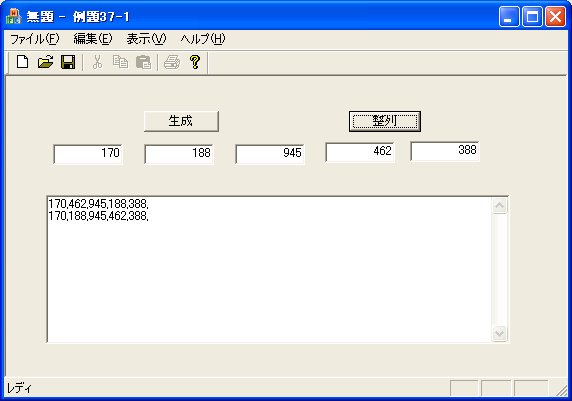Click the 生成 button
572x401 pixels.
click(x=181, y=121)
